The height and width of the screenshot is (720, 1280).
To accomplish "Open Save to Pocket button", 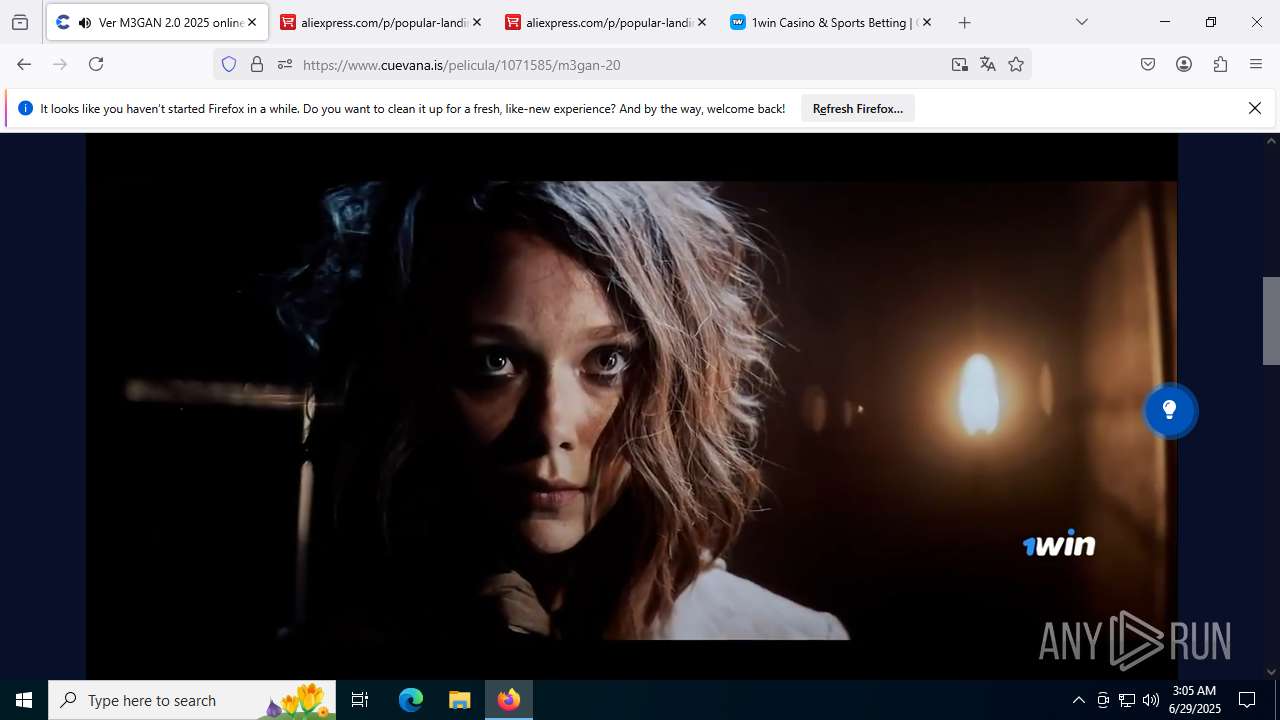I will [x=1148, y=64].
